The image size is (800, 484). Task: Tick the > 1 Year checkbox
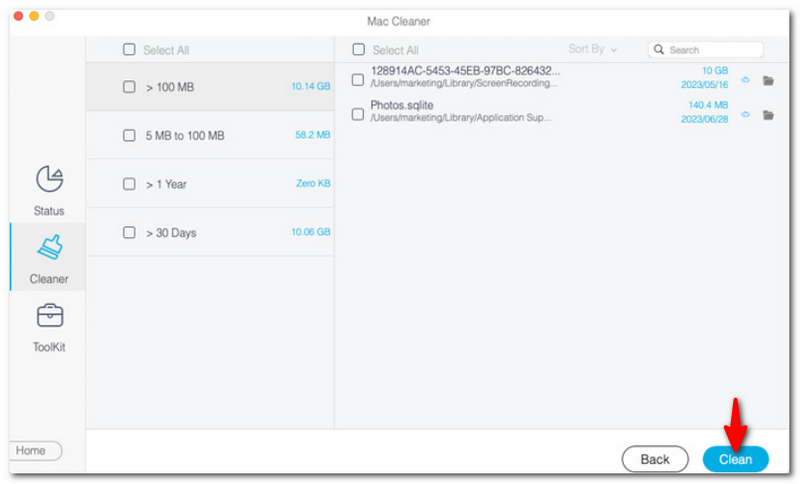[129, 184]
